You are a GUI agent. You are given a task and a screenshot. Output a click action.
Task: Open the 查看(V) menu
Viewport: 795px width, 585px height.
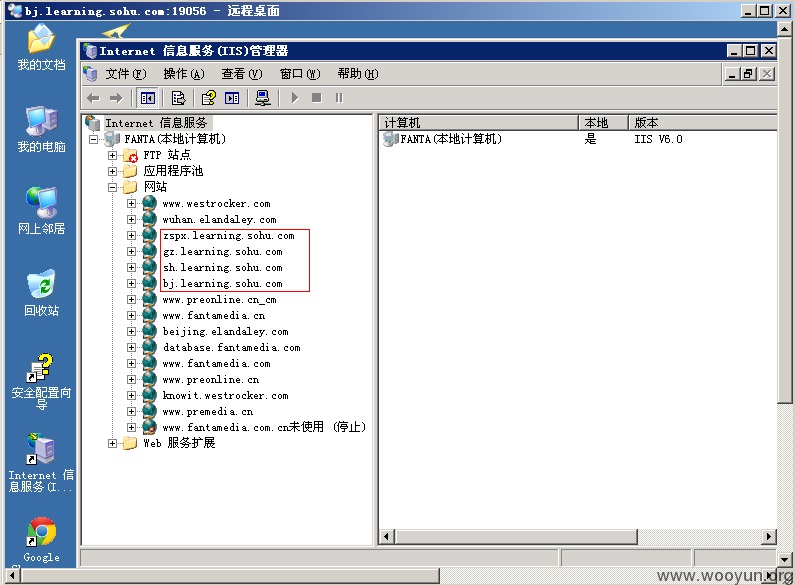tap(242, 74)
